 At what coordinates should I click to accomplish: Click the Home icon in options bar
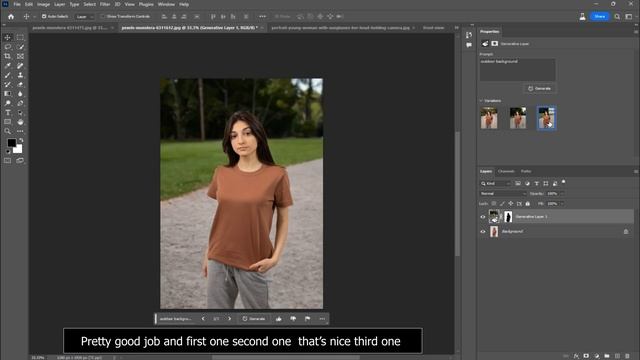point(11,17)
